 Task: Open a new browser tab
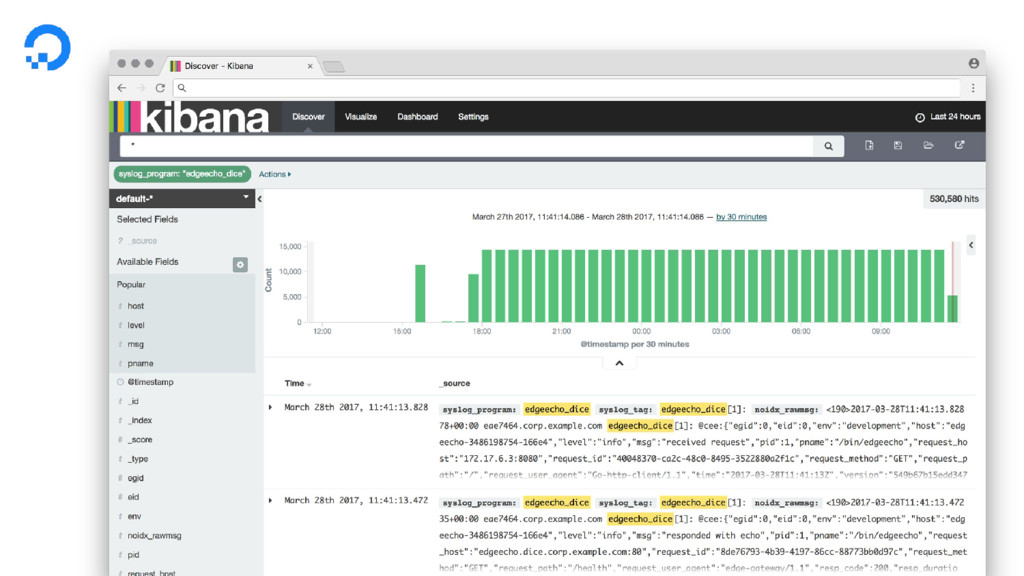pos(334,67)
